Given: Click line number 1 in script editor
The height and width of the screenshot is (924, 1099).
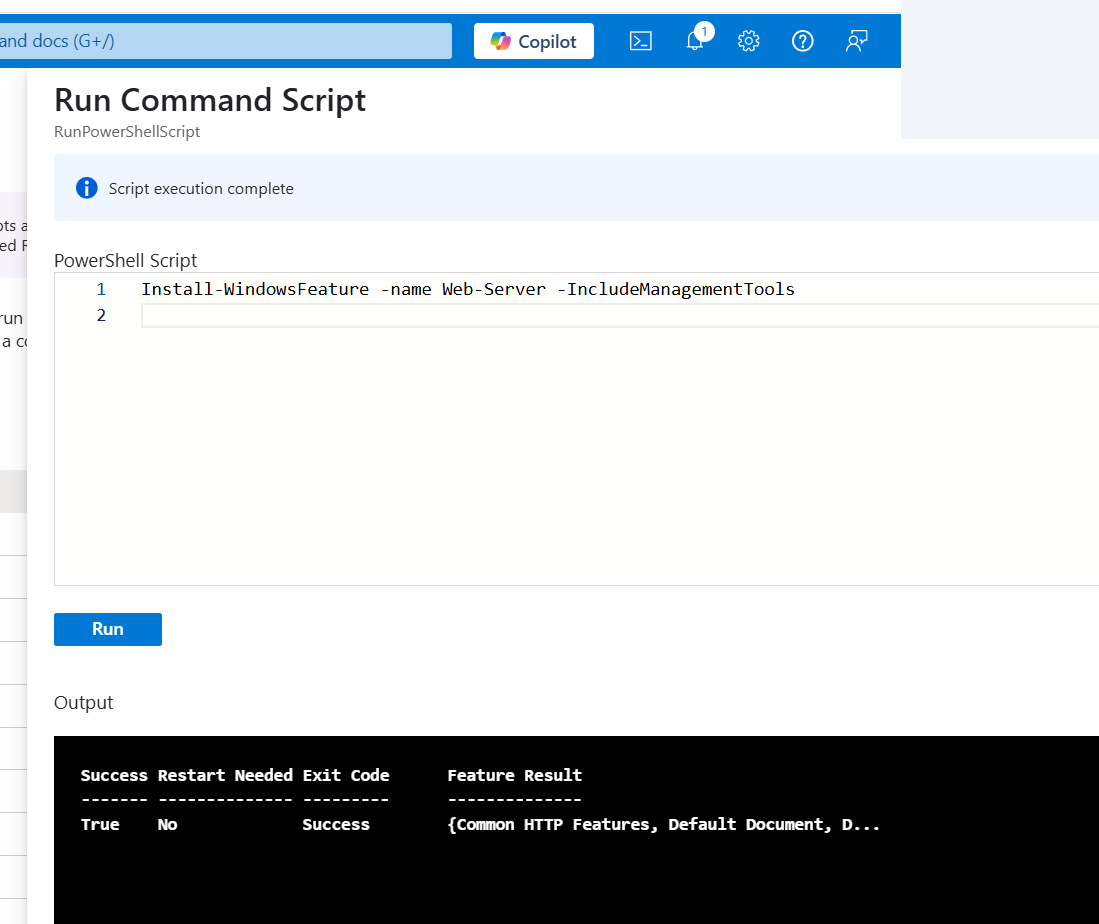Looking at the screenshot, I should [x=101, y=289].
